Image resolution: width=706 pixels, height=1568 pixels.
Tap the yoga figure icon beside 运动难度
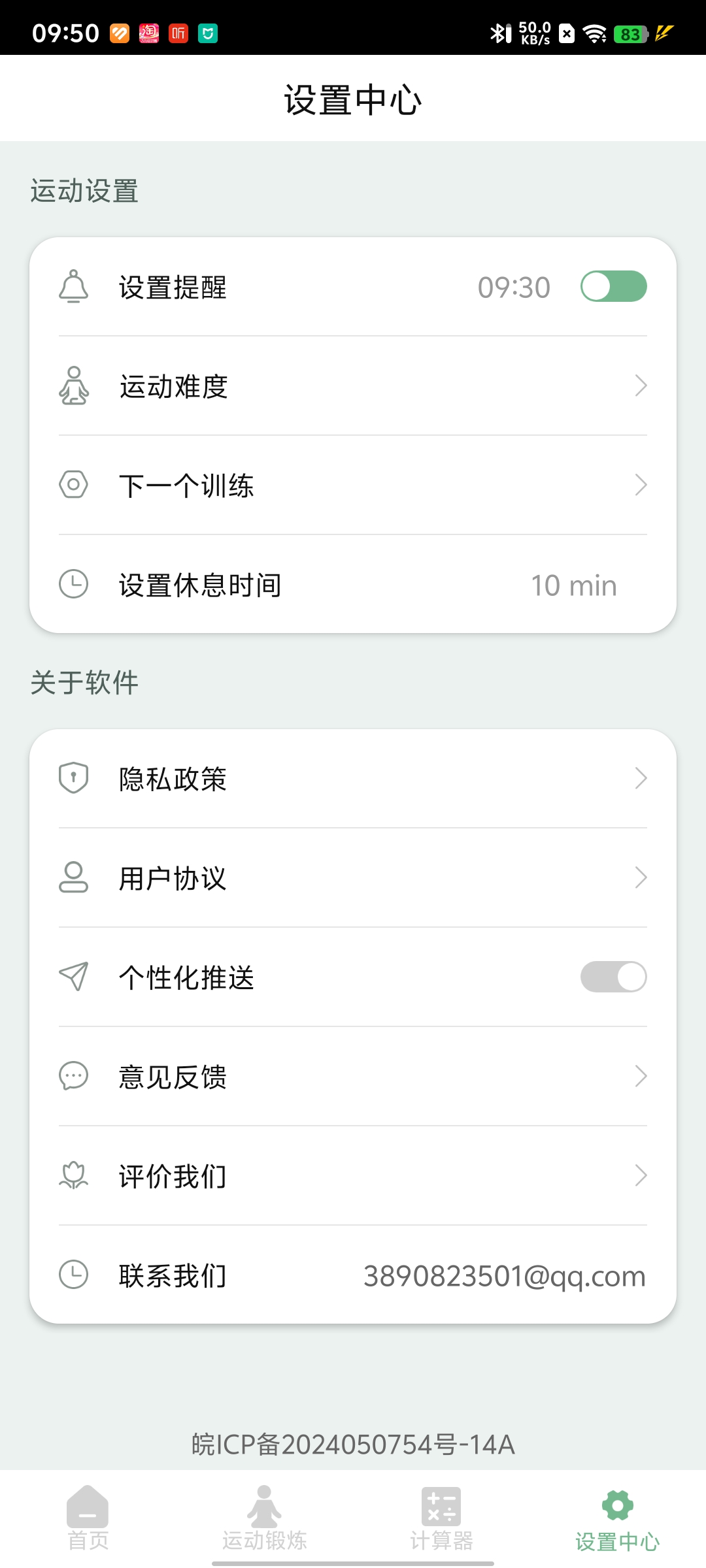click(74, 385)
